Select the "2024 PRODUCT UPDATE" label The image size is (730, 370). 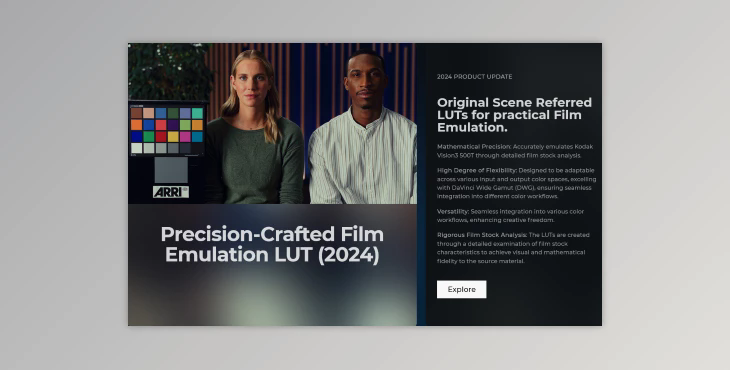tap(474, 77)
